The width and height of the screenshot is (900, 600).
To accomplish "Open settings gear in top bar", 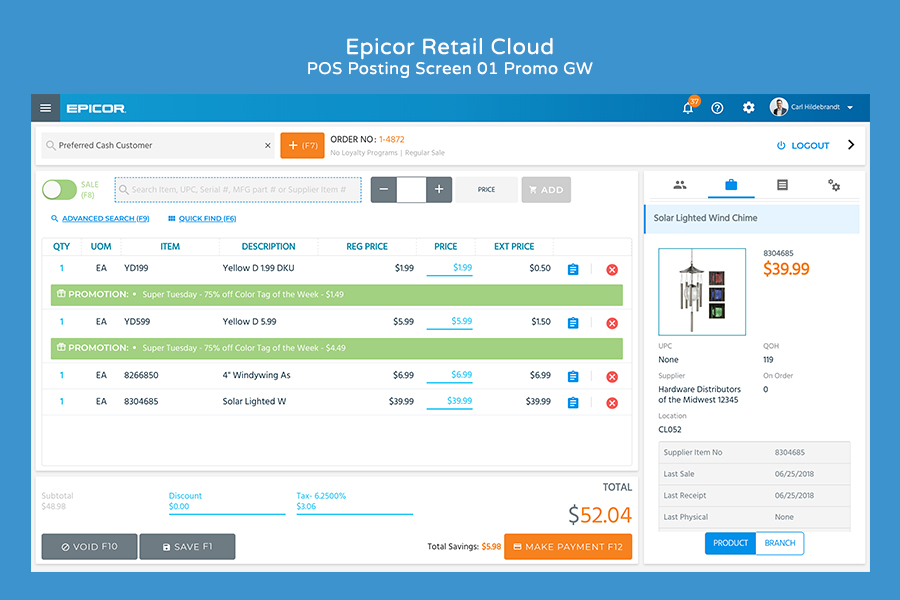I will click(x=748, y=108).
